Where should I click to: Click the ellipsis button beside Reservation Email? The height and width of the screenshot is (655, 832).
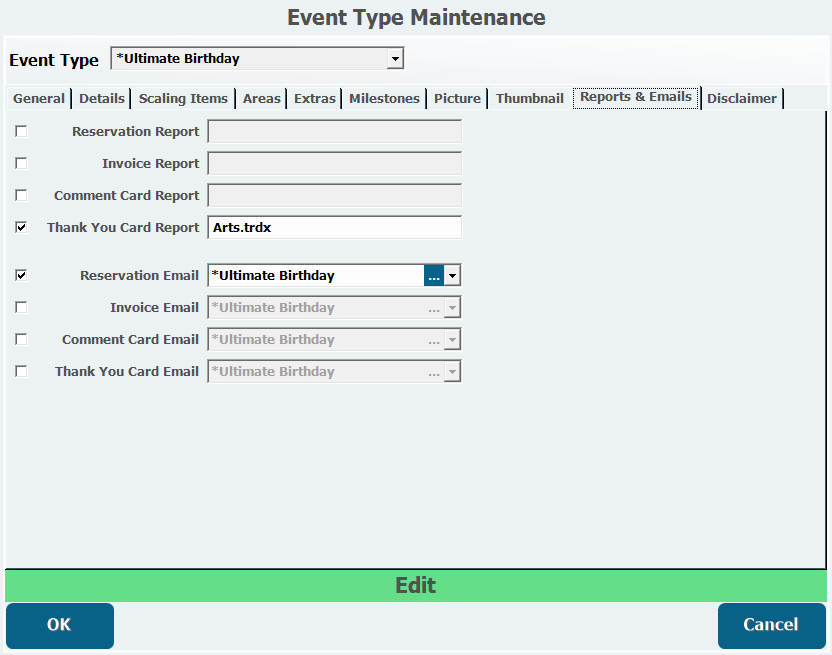pos(433,276)
